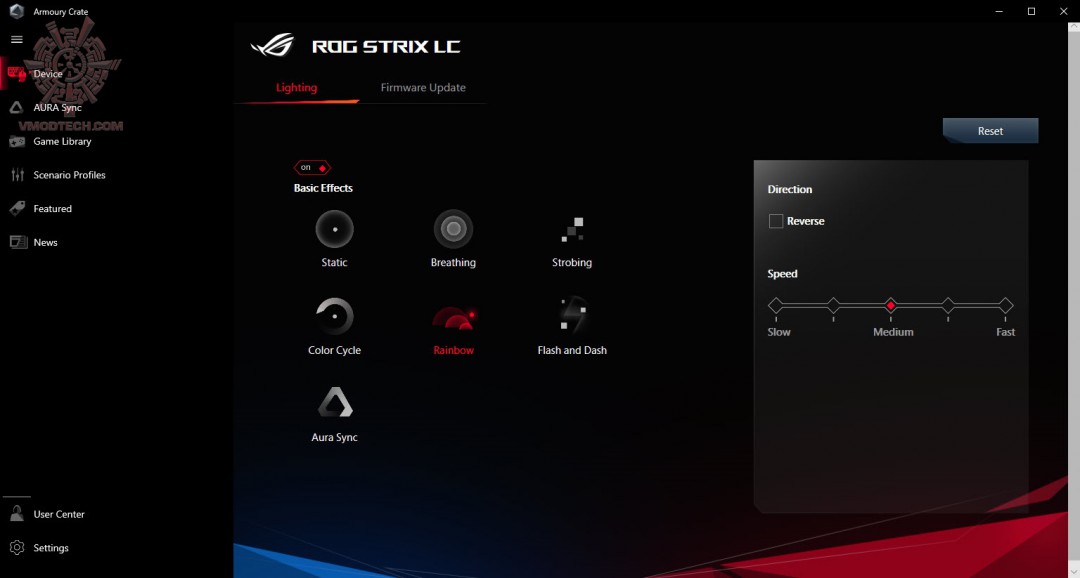
Task: Select the Static lighting effect
Action: (334, 229)
